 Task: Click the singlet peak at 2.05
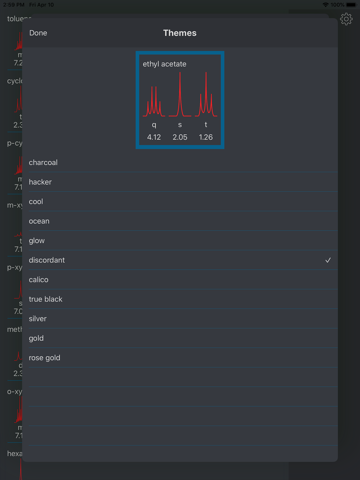(180, 94)
